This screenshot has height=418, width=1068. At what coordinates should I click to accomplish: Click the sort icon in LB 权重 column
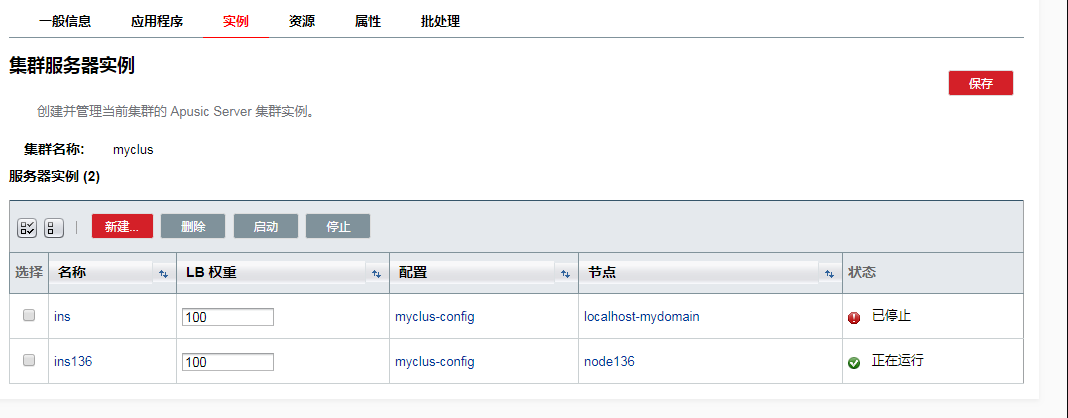pyautogui.click(x=376, y=273)
